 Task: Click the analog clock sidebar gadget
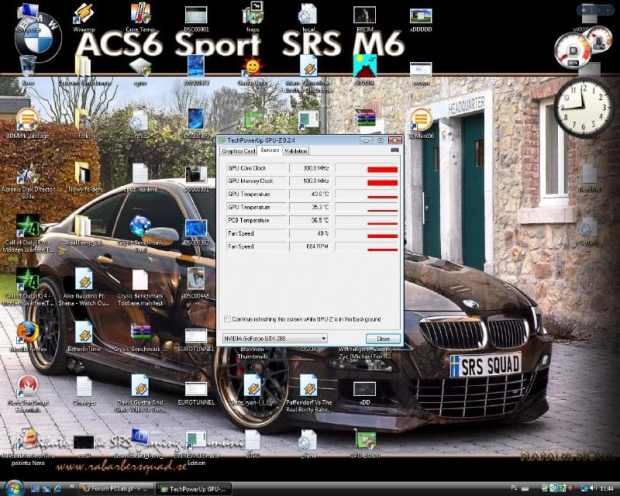pos(583,108)
